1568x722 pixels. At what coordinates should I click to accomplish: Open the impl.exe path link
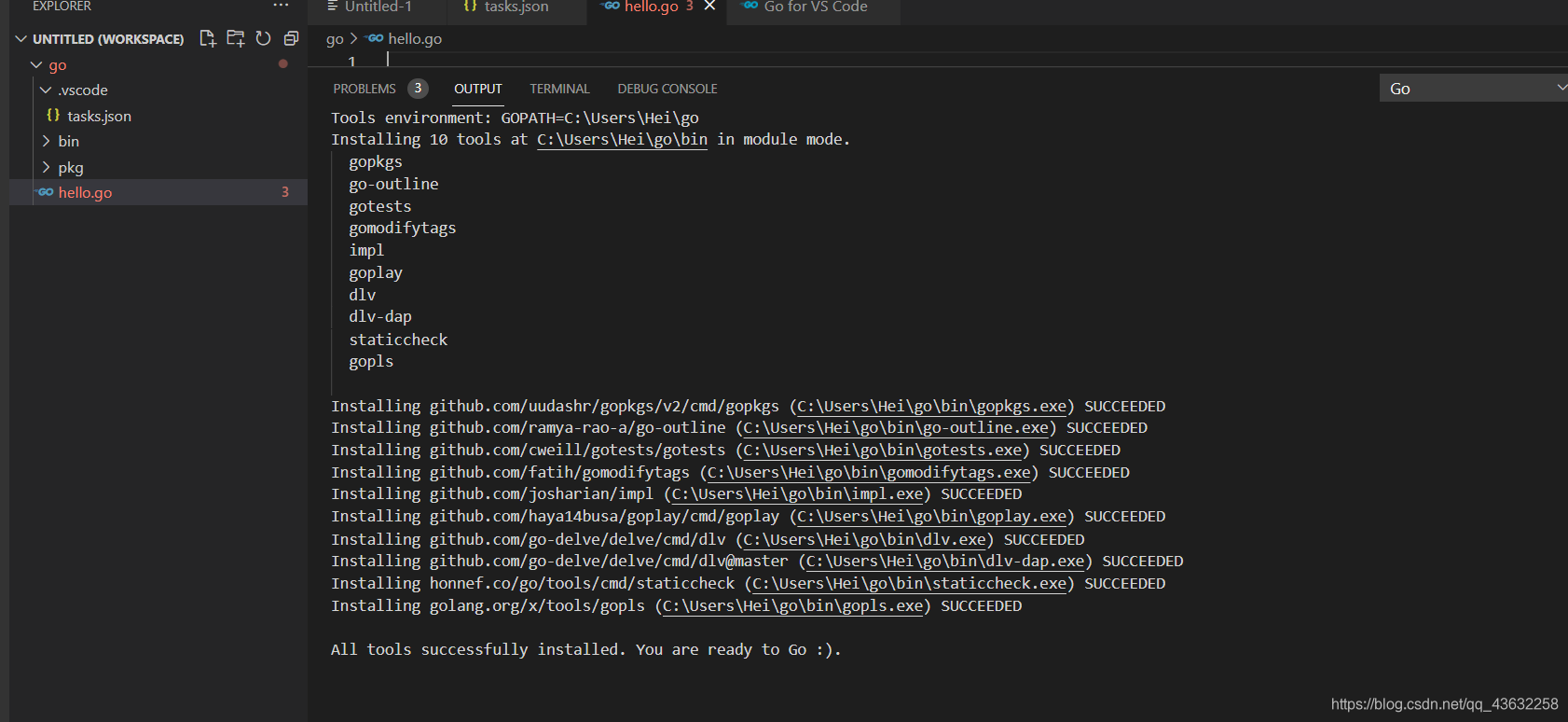[797, 493]
